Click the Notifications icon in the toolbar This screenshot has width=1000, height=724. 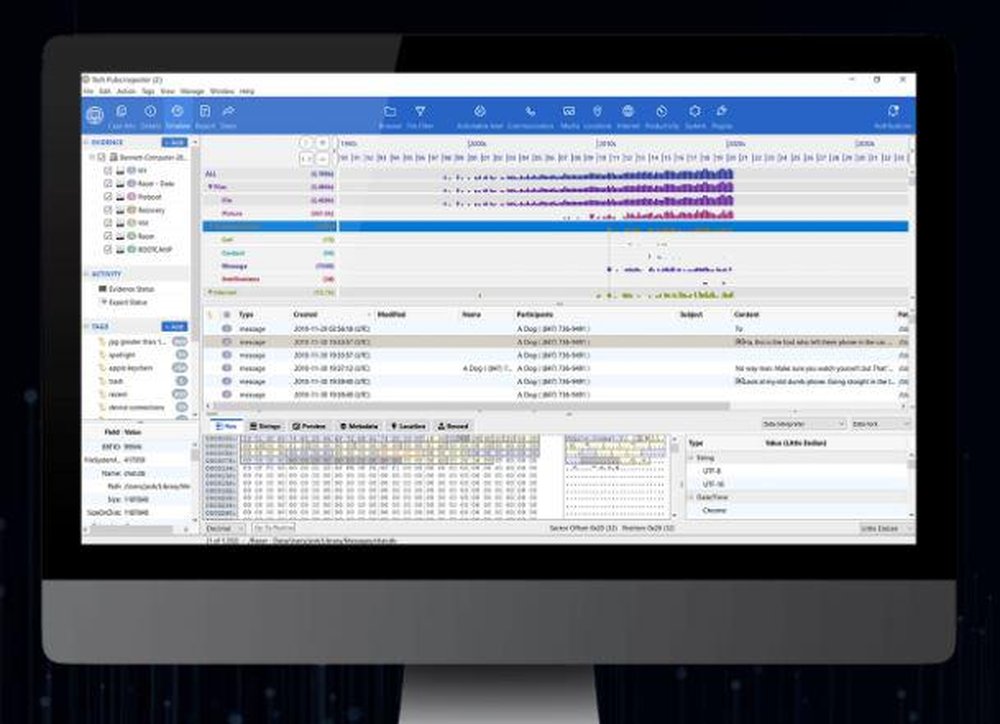(892, 113)
